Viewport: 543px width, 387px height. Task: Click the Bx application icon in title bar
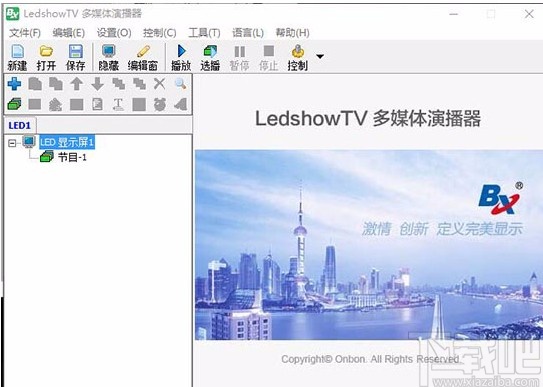pyautogui.click(x=13, y=14)
